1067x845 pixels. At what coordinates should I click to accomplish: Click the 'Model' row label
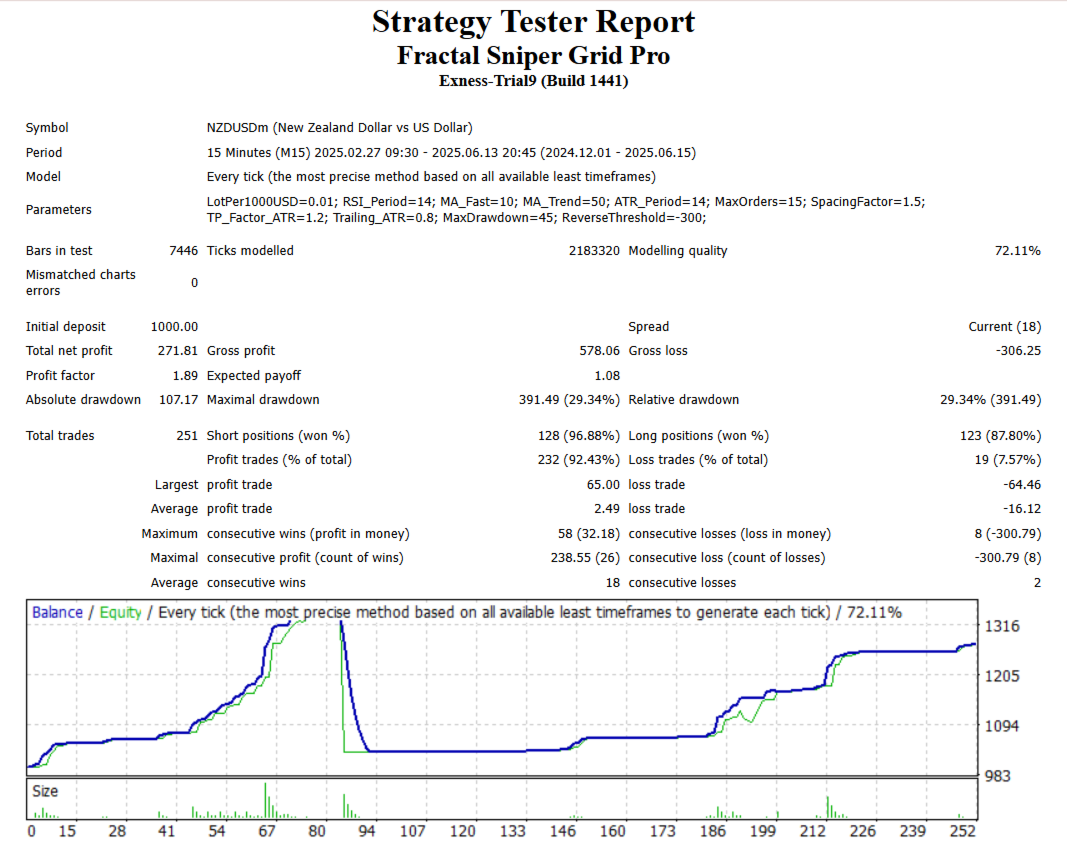pyautogui.click(x=43, y=177)
